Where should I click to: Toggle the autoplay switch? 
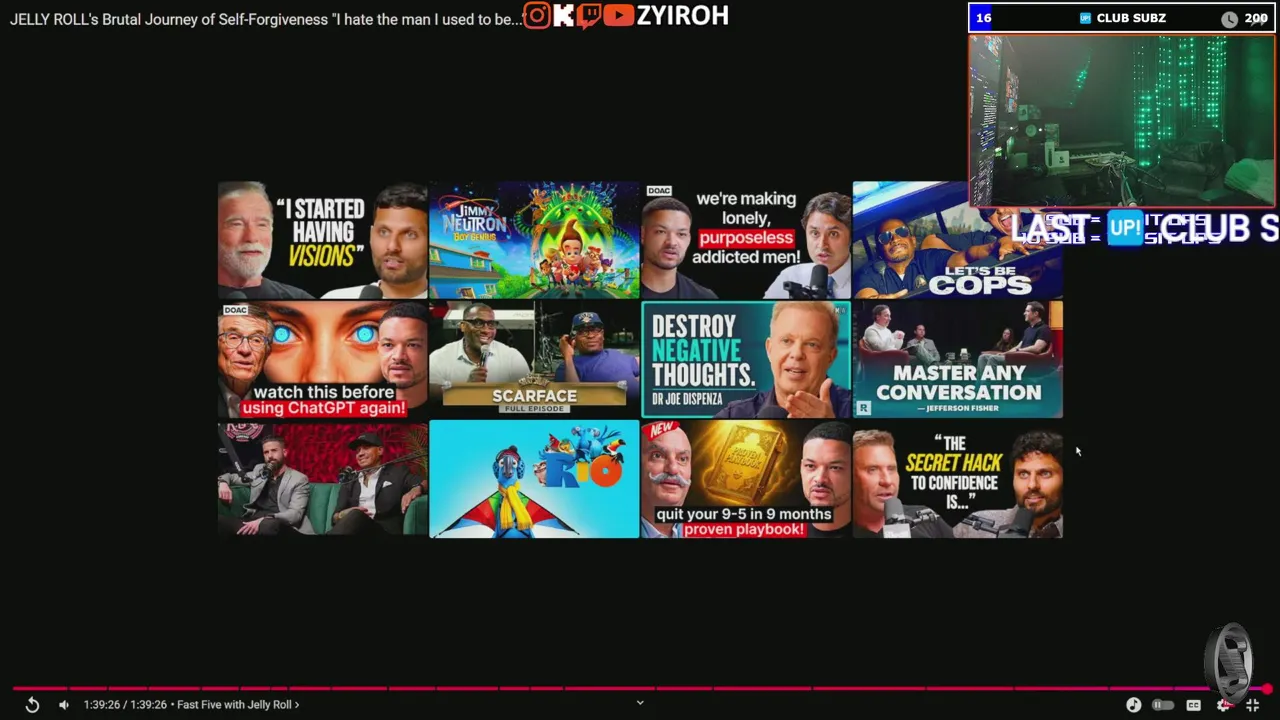point(1163,705)
